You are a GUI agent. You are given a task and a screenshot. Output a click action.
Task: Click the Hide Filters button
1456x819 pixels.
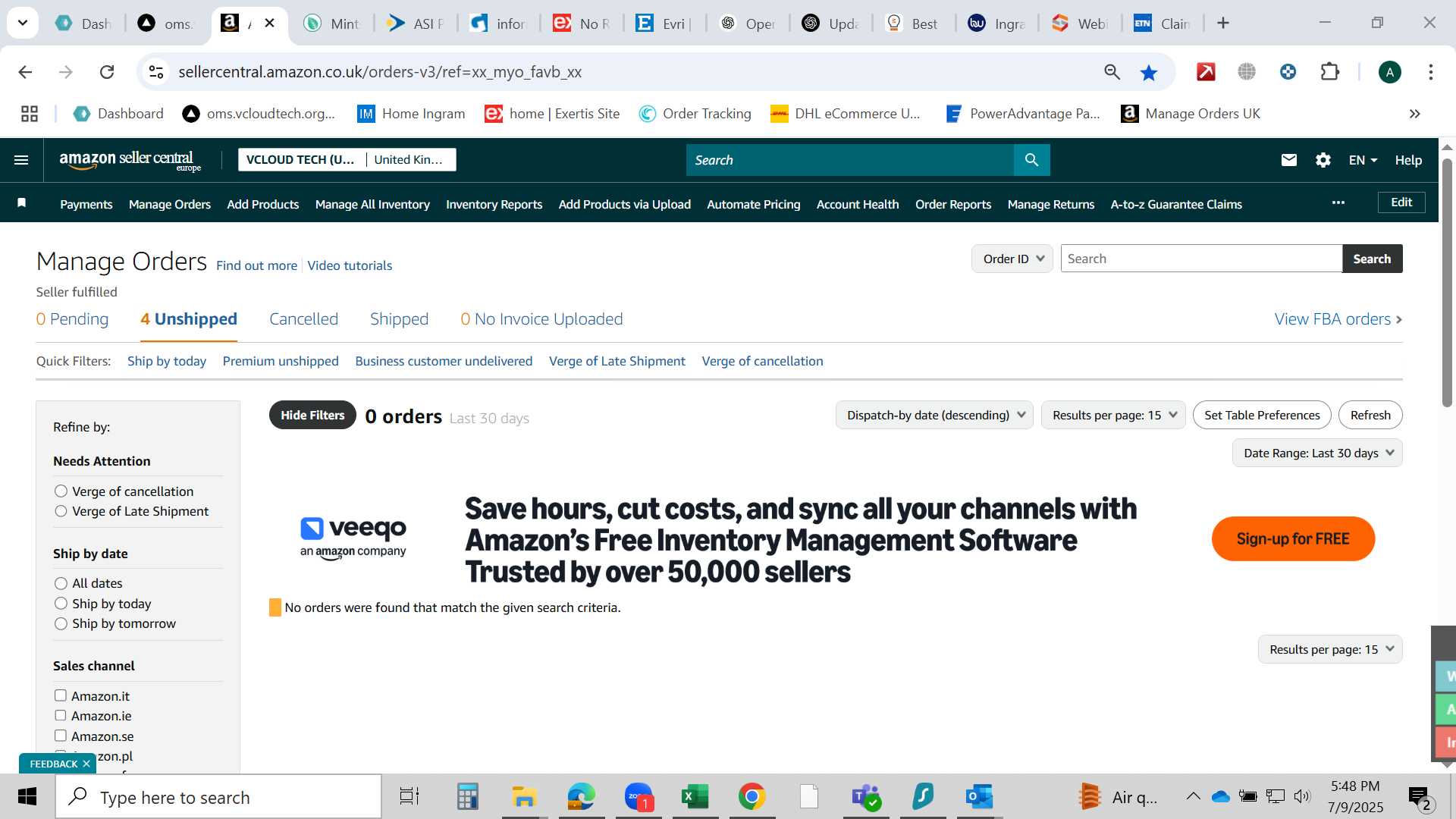coord(312,415)
